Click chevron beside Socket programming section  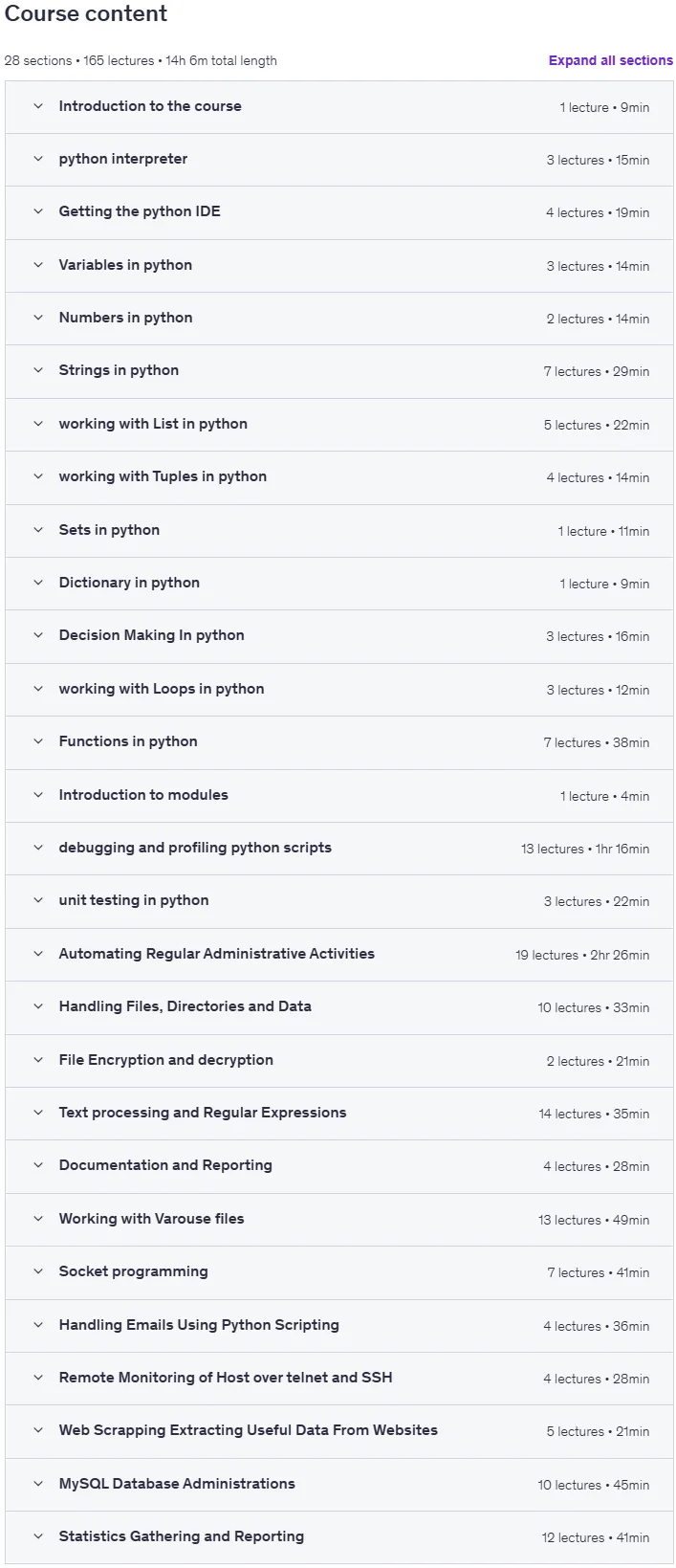38,1271
